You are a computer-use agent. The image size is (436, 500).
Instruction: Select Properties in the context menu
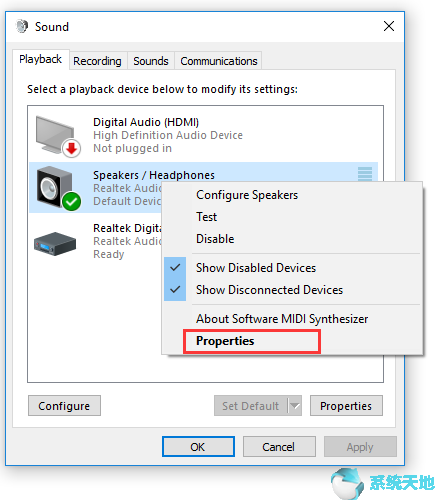point(225,341)
